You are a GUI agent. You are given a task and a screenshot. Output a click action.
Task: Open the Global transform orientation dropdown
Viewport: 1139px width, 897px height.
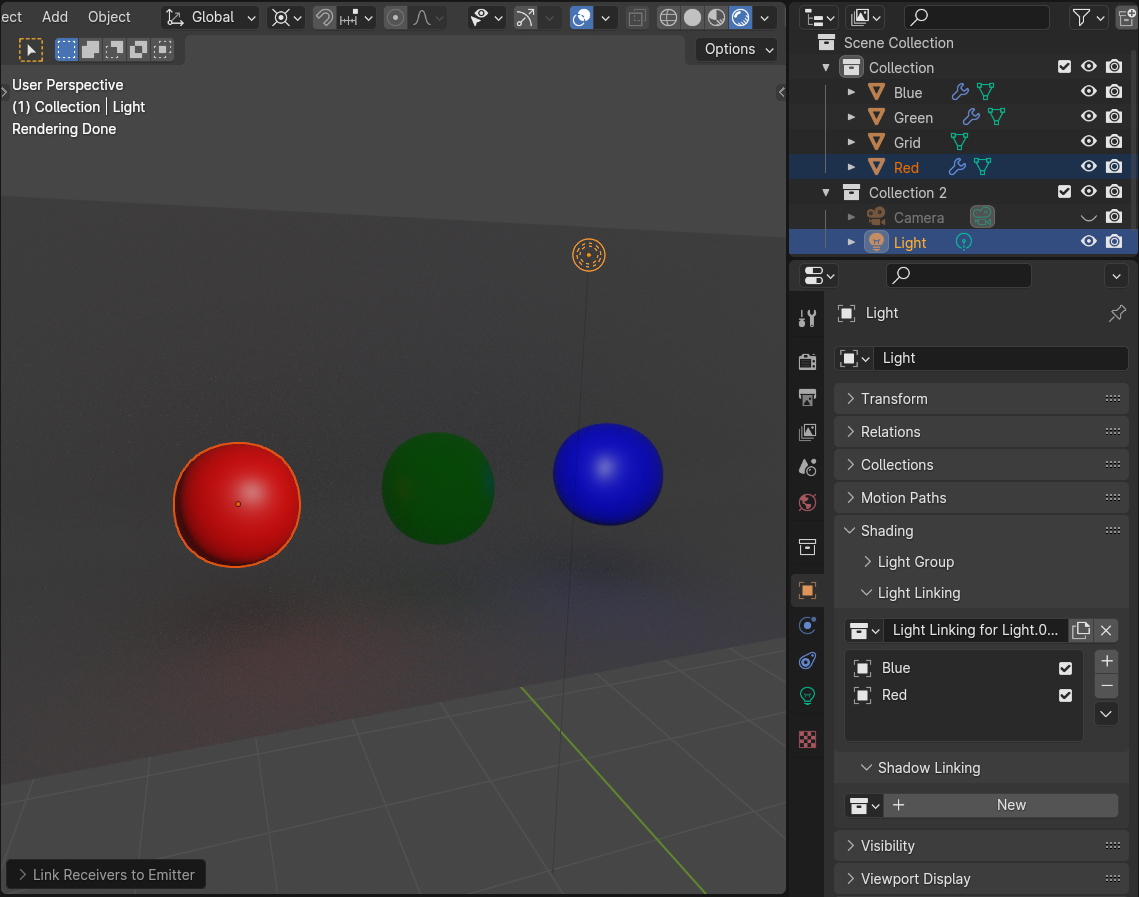pos(211,17)
